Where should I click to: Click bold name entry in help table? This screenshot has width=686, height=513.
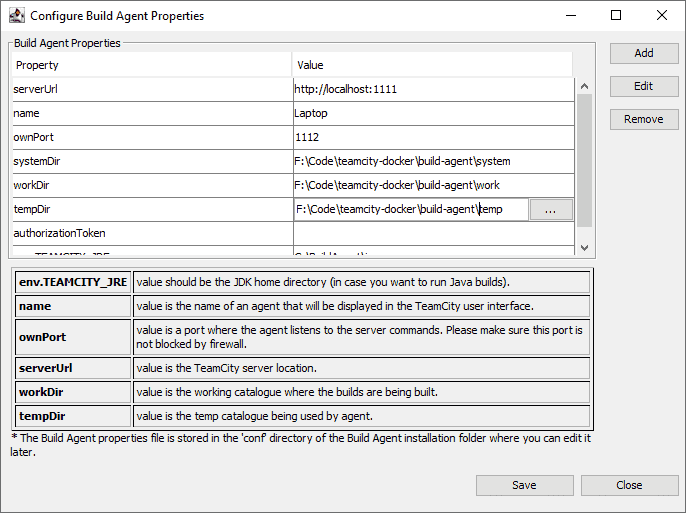point(73,306)
